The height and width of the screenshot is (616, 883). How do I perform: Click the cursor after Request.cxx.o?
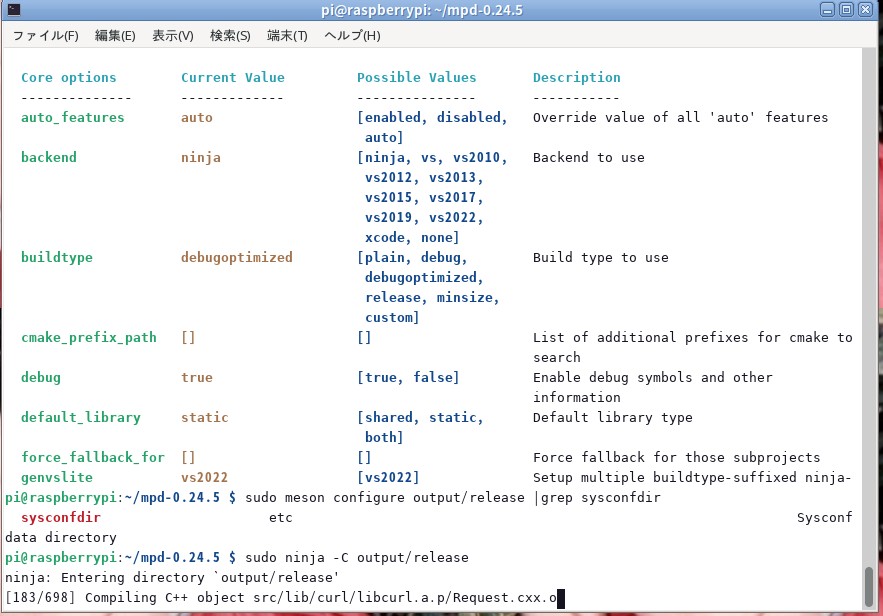click(561, 598)
